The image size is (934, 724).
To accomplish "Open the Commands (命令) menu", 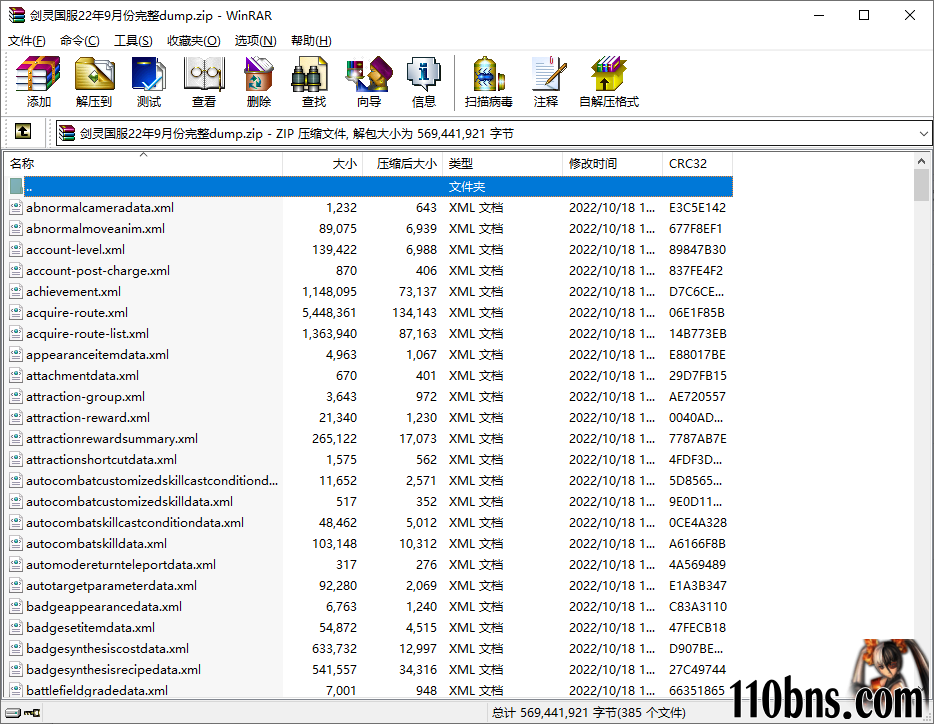I will pos(79,41).
